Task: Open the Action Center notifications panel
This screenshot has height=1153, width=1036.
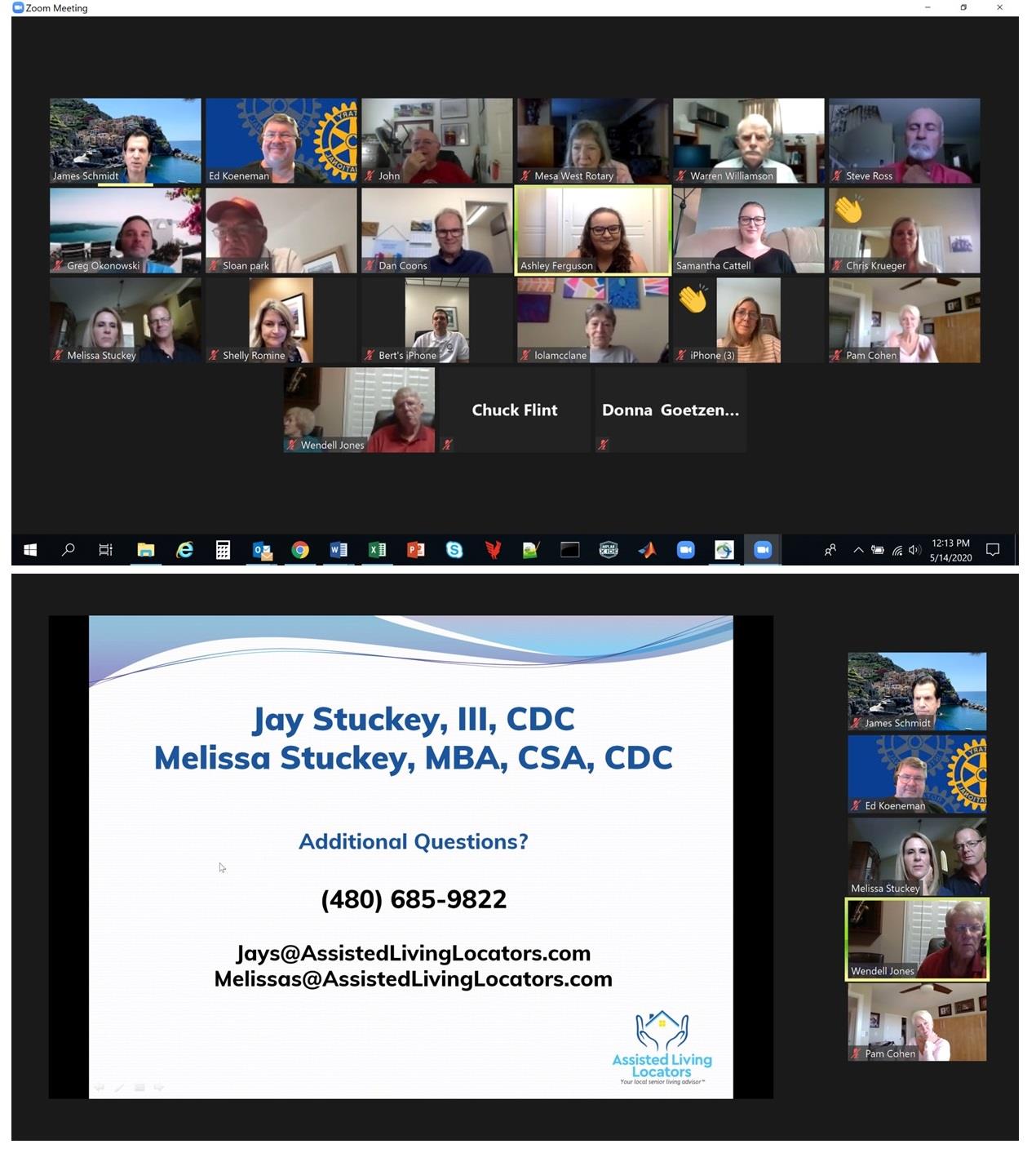Action: pos(993,550)
